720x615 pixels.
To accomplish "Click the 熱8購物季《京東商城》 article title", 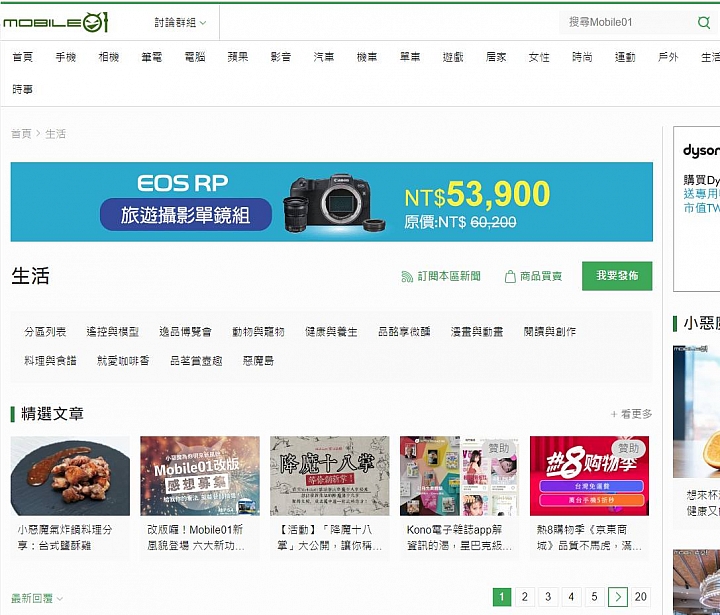I will coord(589,537).
